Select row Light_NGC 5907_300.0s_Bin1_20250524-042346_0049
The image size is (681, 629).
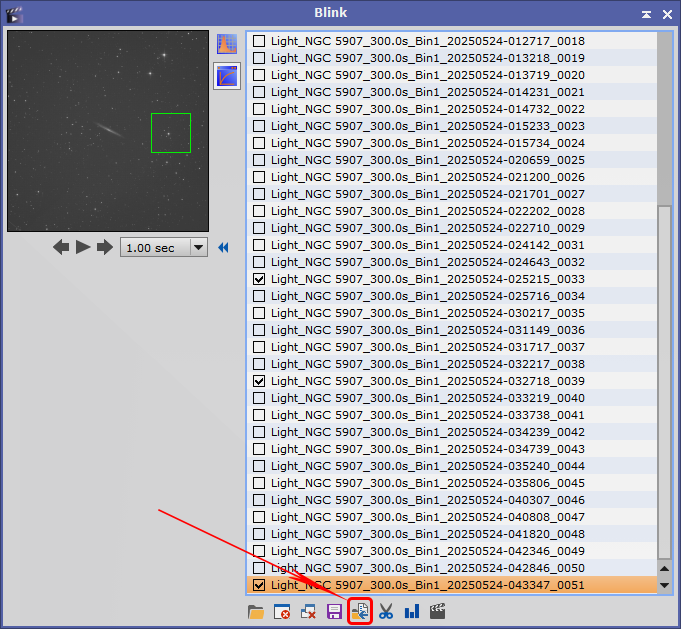click(452, 551)
